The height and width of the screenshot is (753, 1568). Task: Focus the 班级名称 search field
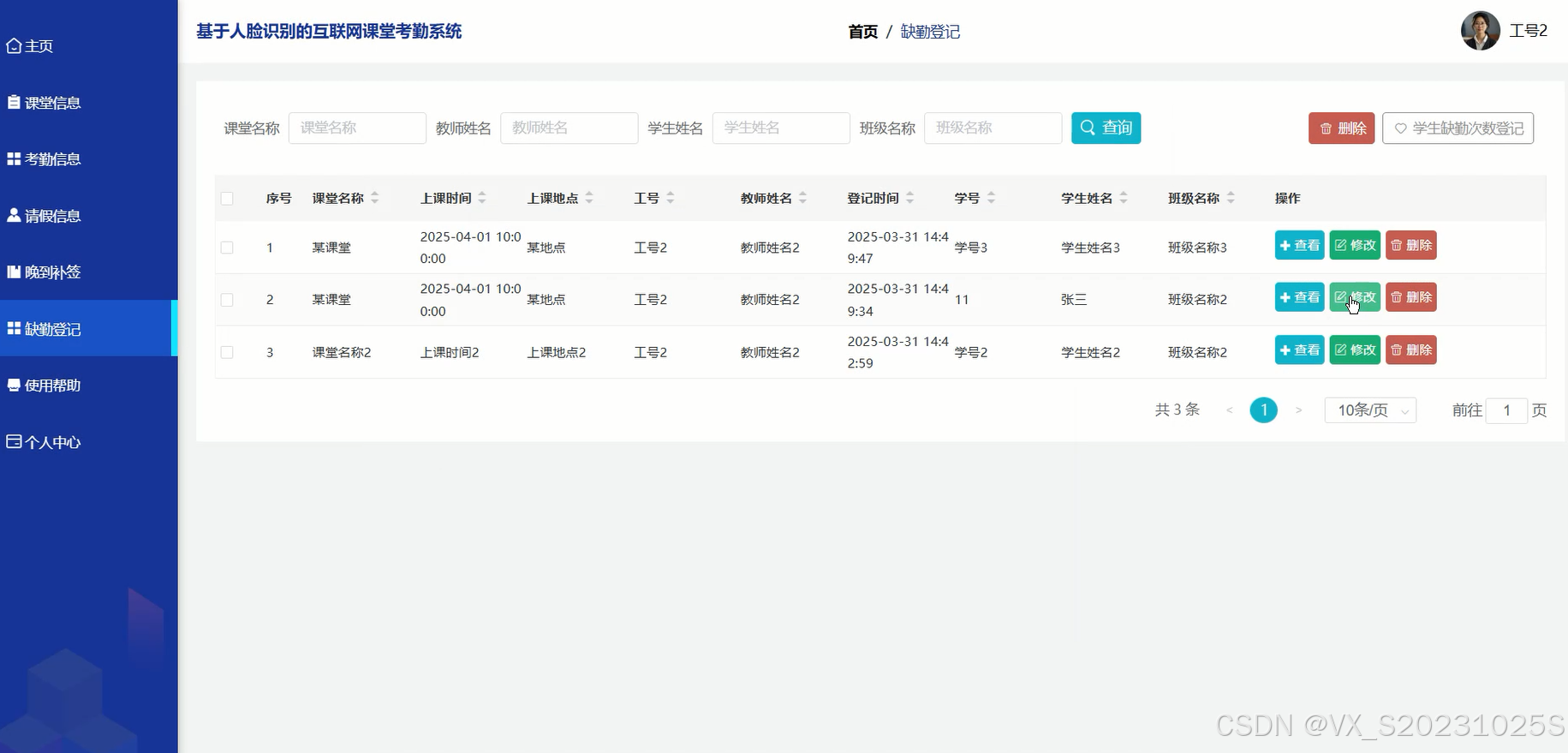click(993, 128)
